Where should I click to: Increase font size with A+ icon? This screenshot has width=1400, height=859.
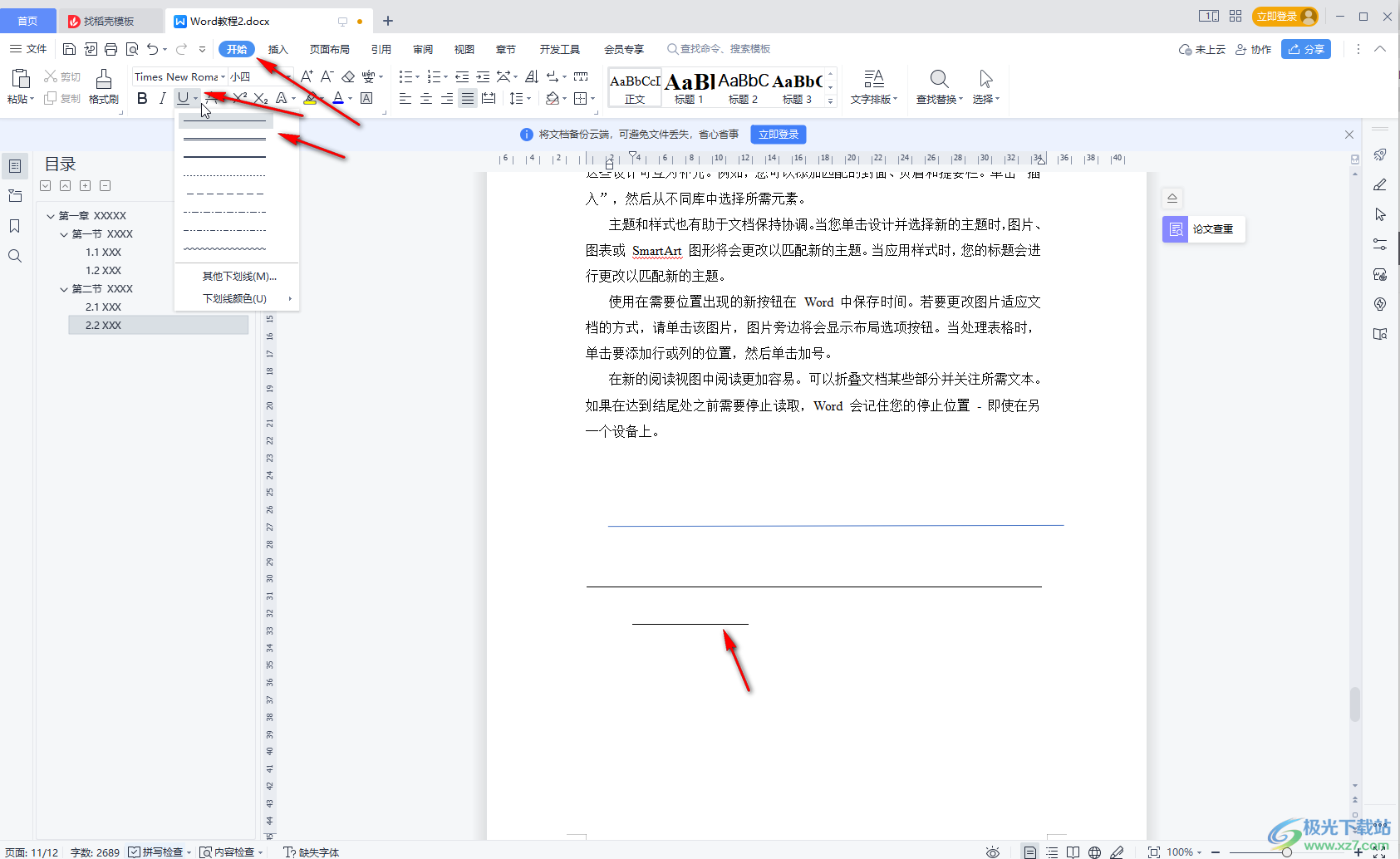(307, 76)
